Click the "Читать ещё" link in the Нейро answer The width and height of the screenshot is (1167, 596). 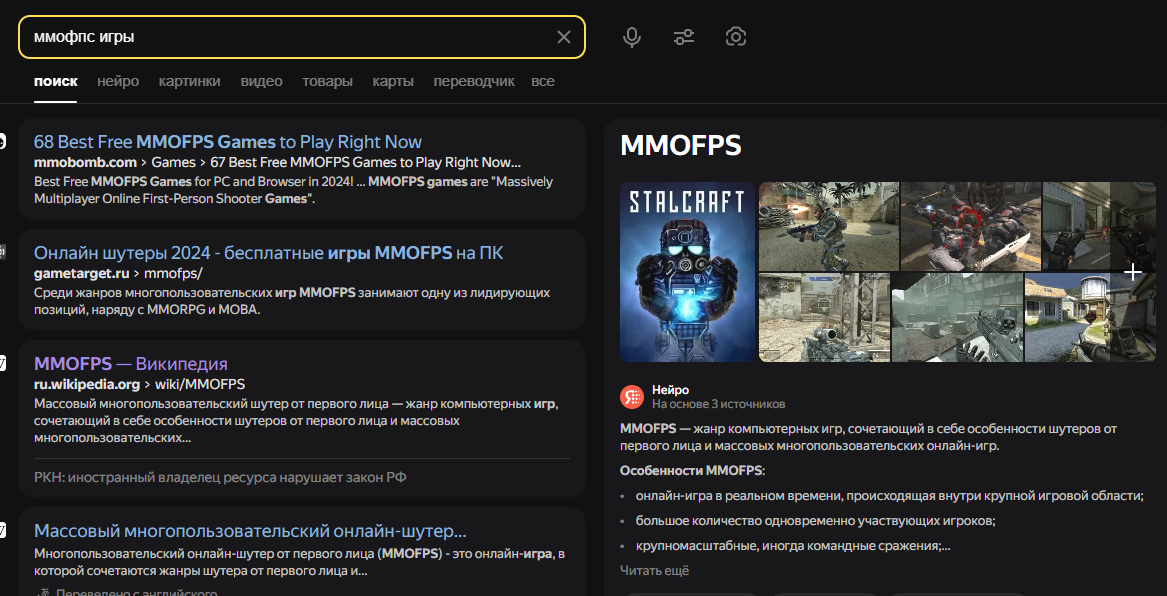(x=654, y=570)
